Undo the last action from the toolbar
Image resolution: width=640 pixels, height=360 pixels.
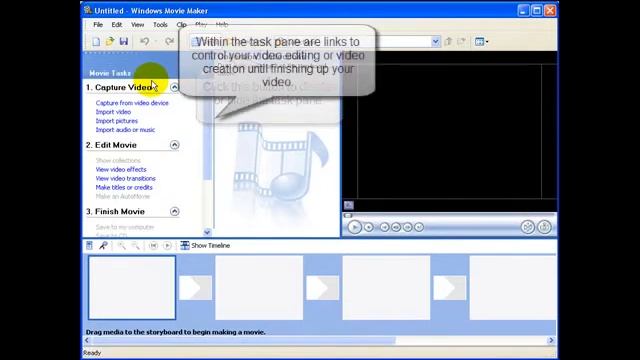[x=144, y=41]
